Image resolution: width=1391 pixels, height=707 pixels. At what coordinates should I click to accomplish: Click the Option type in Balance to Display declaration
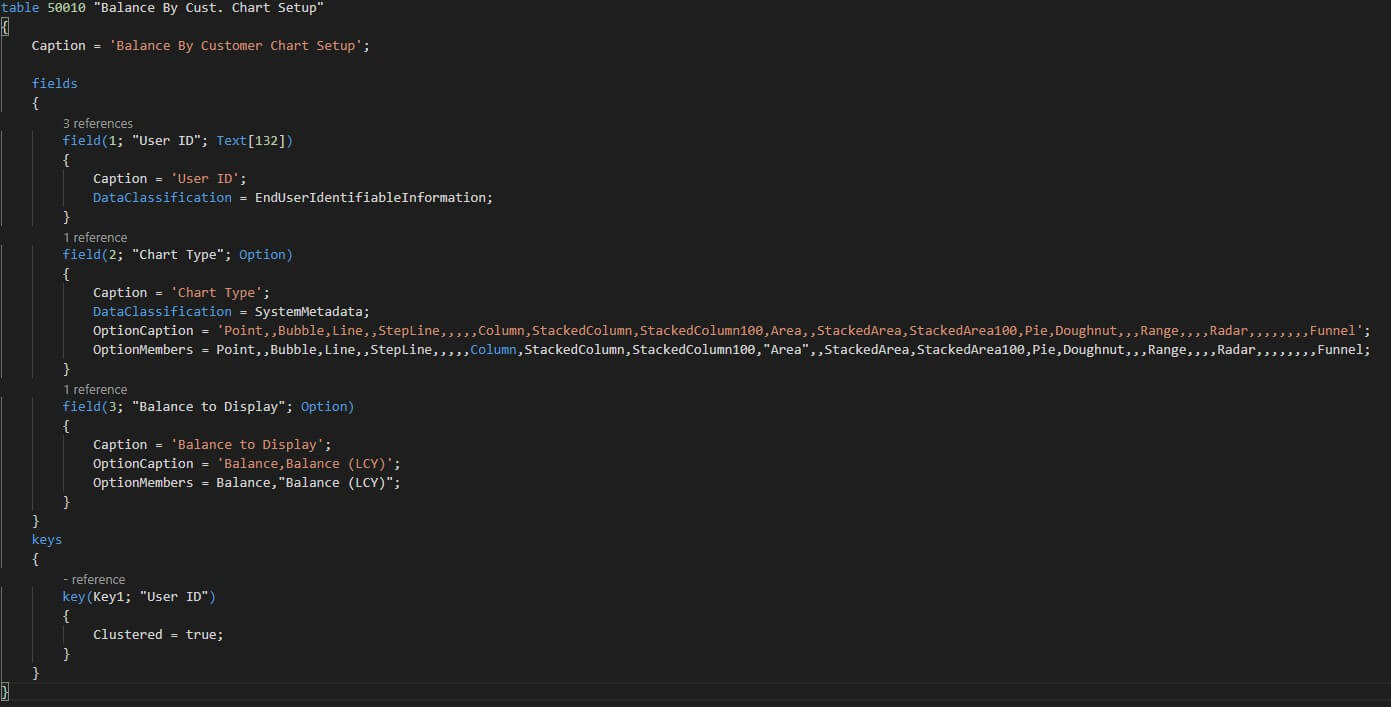click(x=324, y=407)
